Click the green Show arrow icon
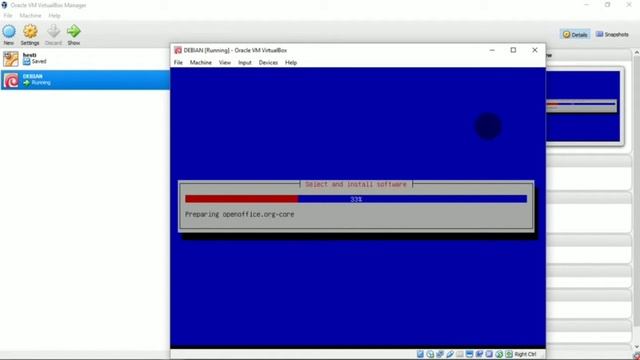Image resolution: width=640 pixels, height=360 pixels. click(74, 31)
